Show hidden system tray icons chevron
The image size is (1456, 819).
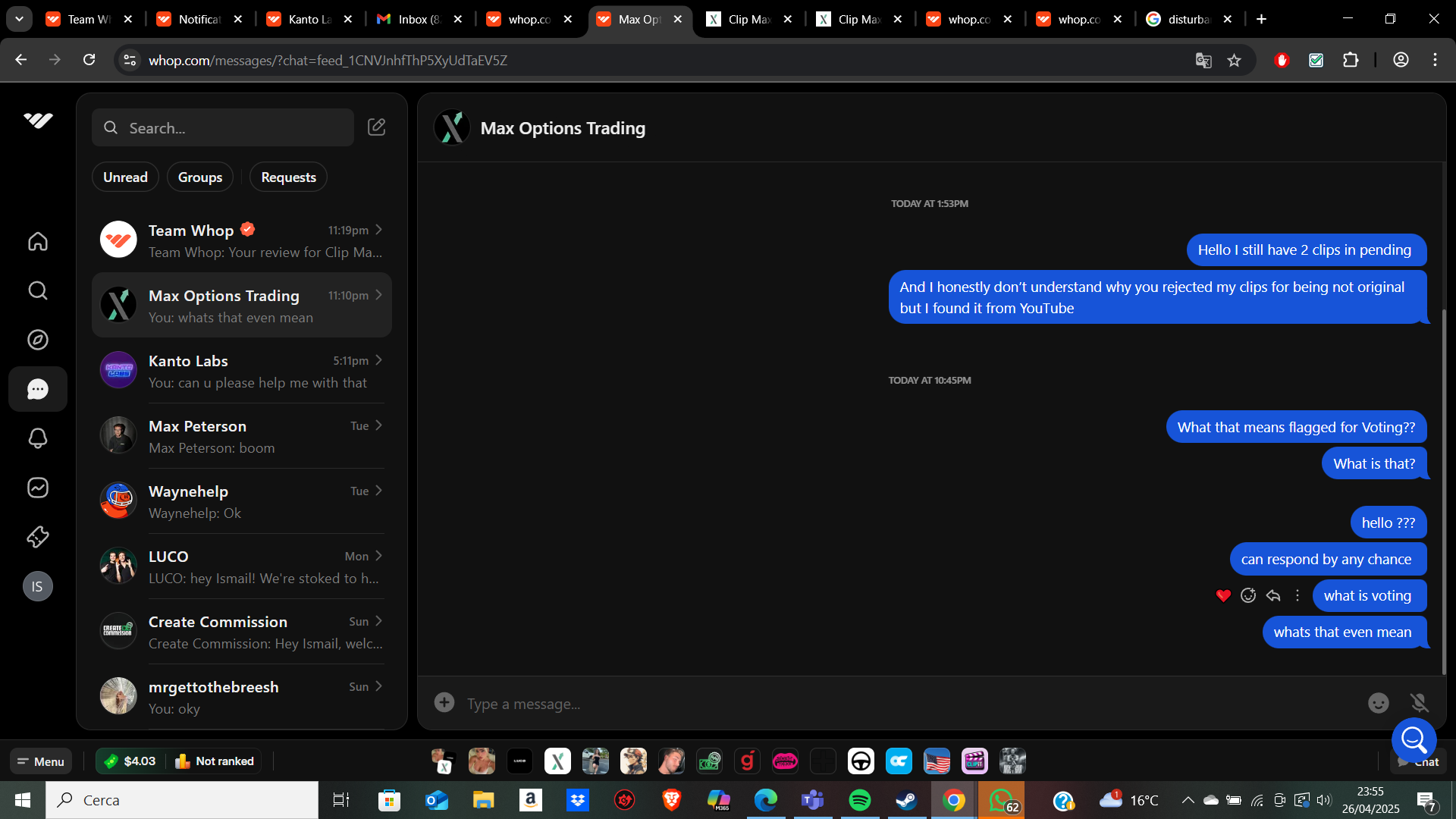(1188, 800)
